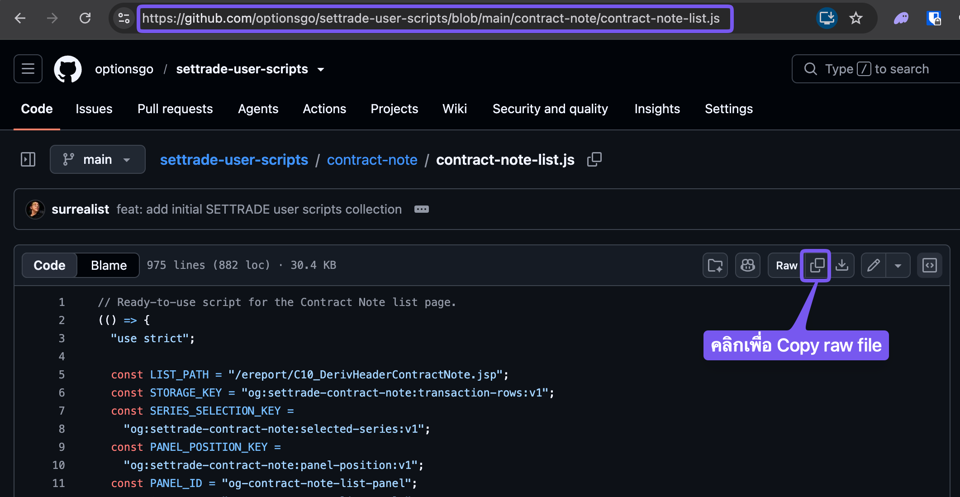Viewport: 960px width, 497px height.
Task: Open the Insights tab
Action: click(x=657, y=109)
